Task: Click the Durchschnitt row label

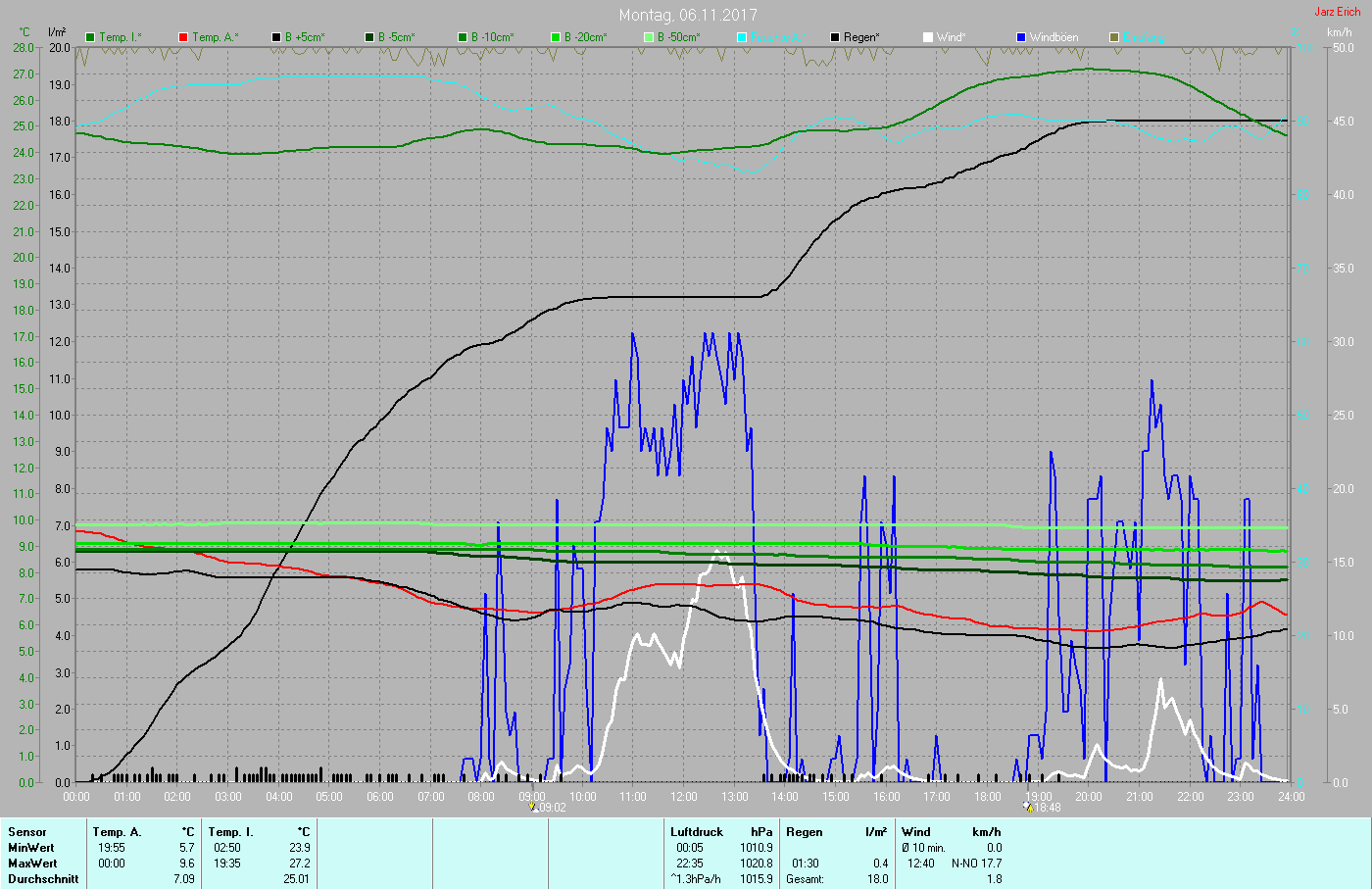Action: [x=43, y=879]
